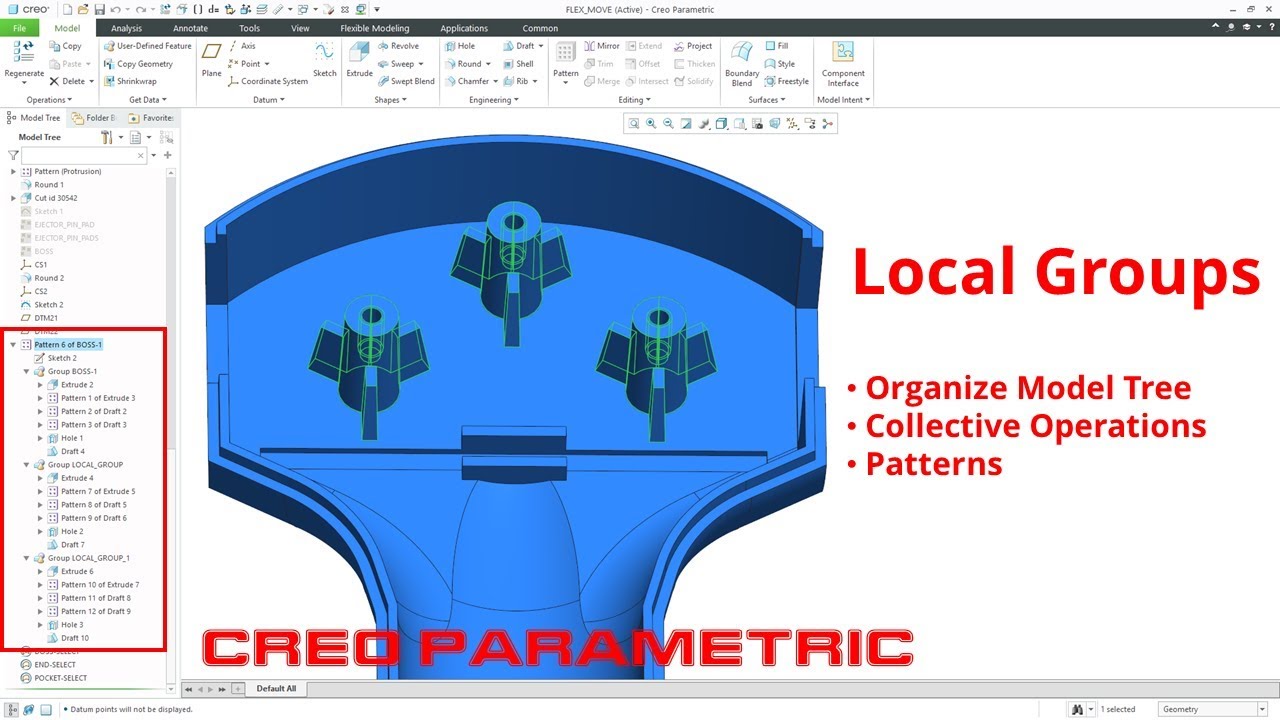Click the Shell tool
Screen dimensions: 1280x720
pyautogui.click(x=517, y=64)
